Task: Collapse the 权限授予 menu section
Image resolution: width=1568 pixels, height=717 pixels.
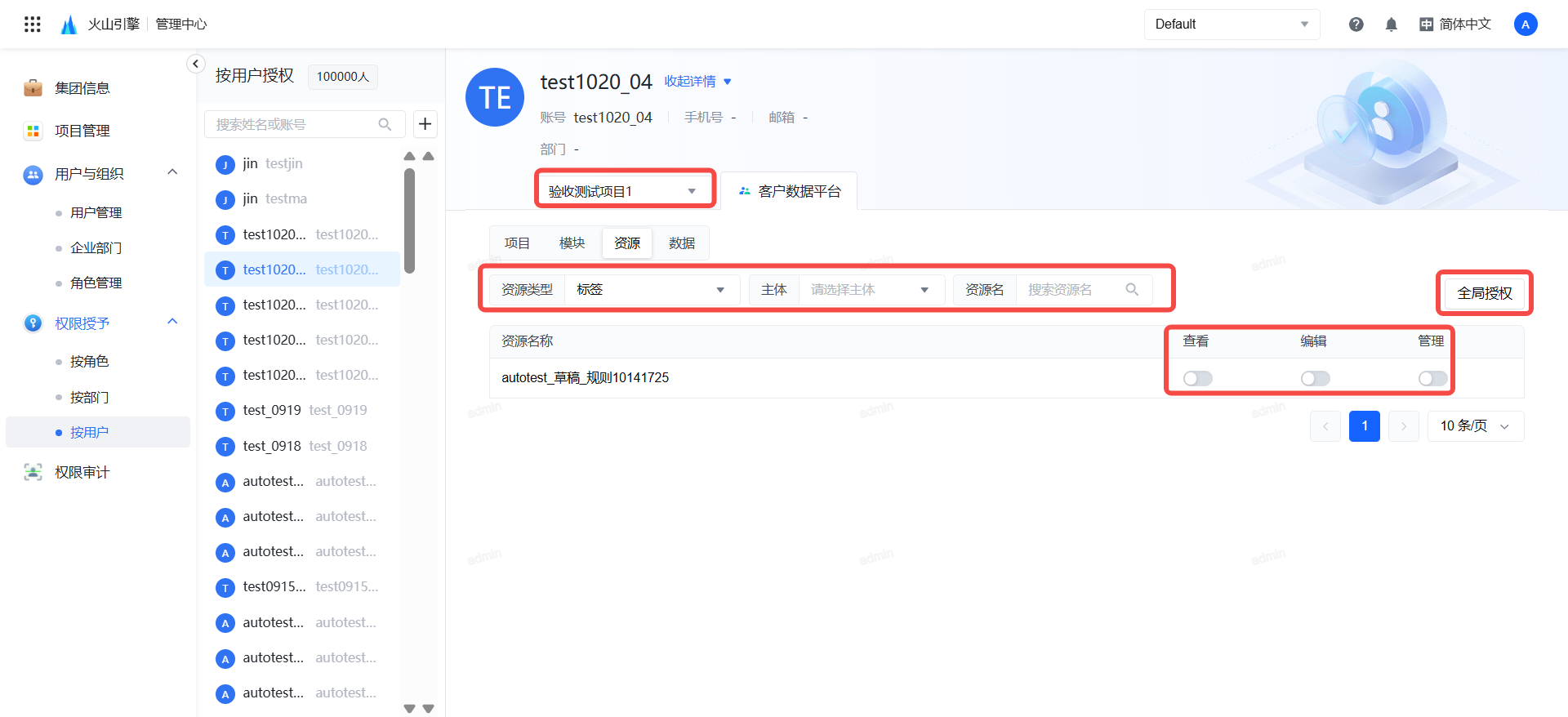Action: (x=172, y=322)
